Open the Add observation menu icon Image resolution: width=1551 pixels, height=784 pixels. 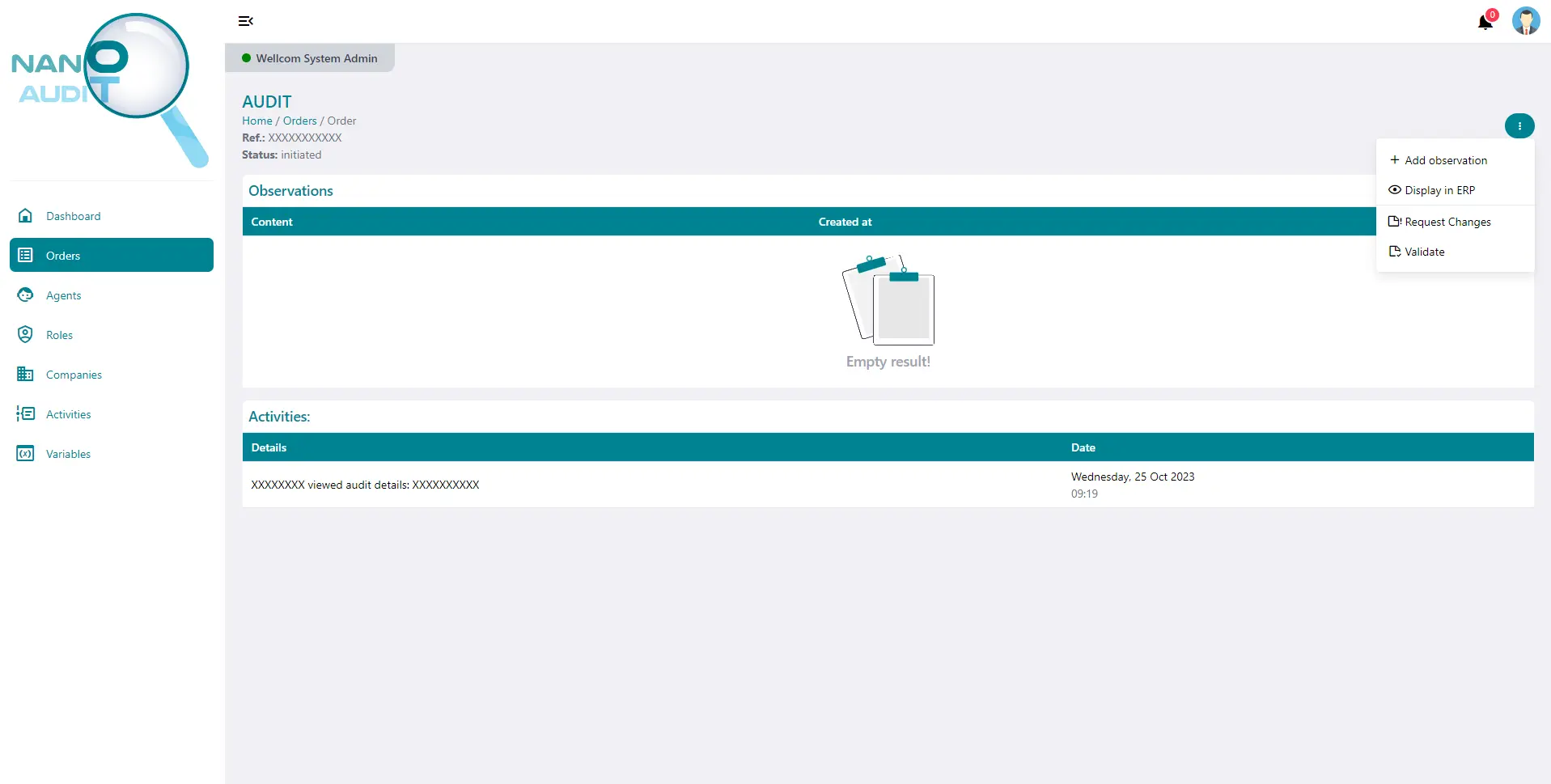tap(1395, 159)
